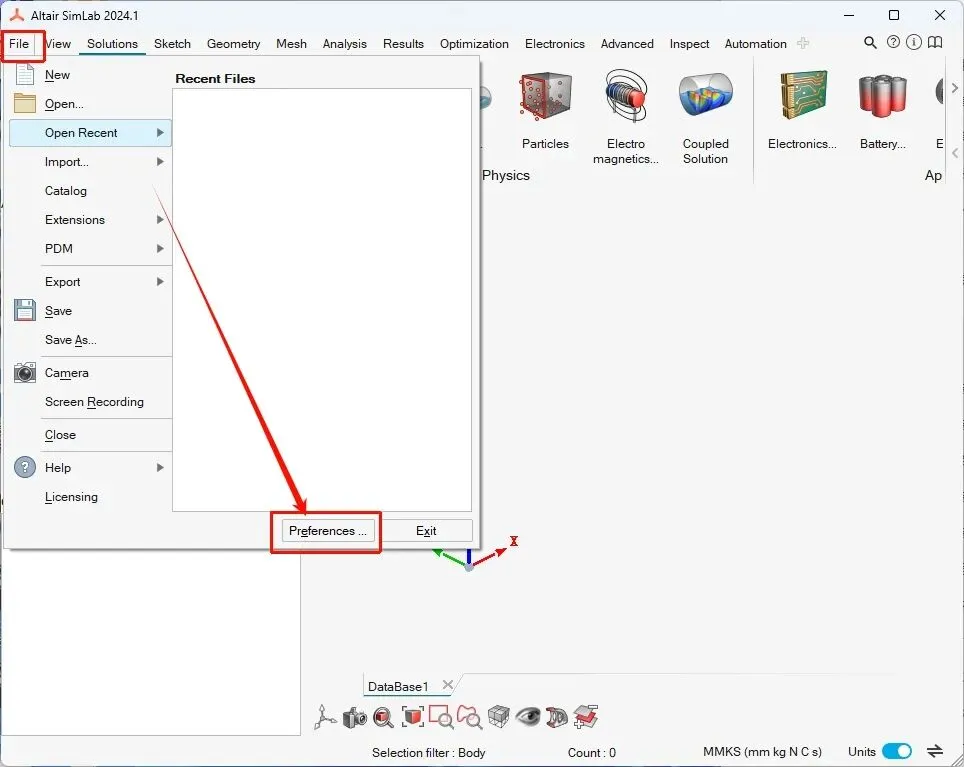
Task: Click the layers add/remove icon
Action: 585,717
